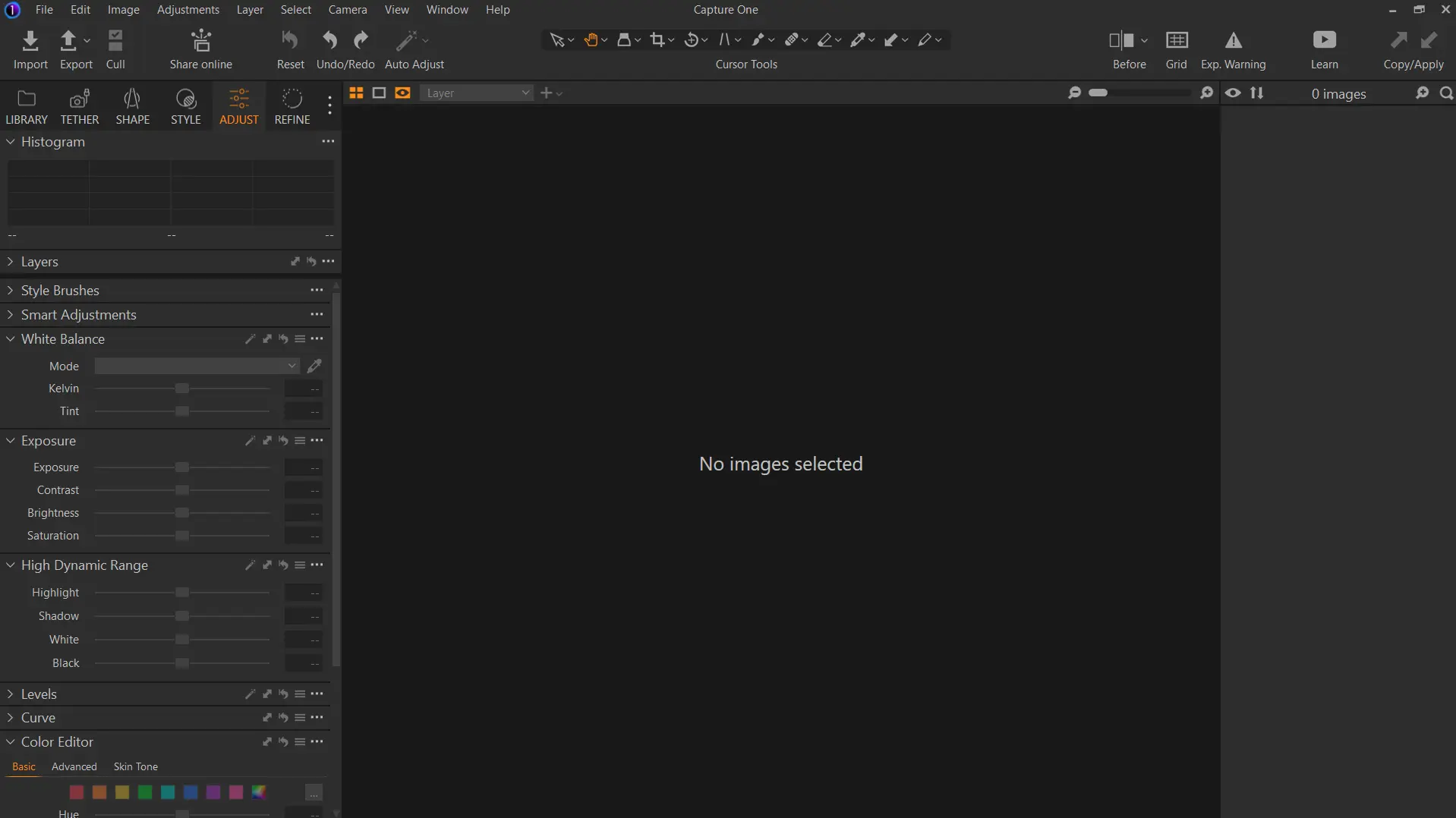Toggle proofing eye icon
The width and height of the screenshot is (1456, 818).
tap(1233, 93)
